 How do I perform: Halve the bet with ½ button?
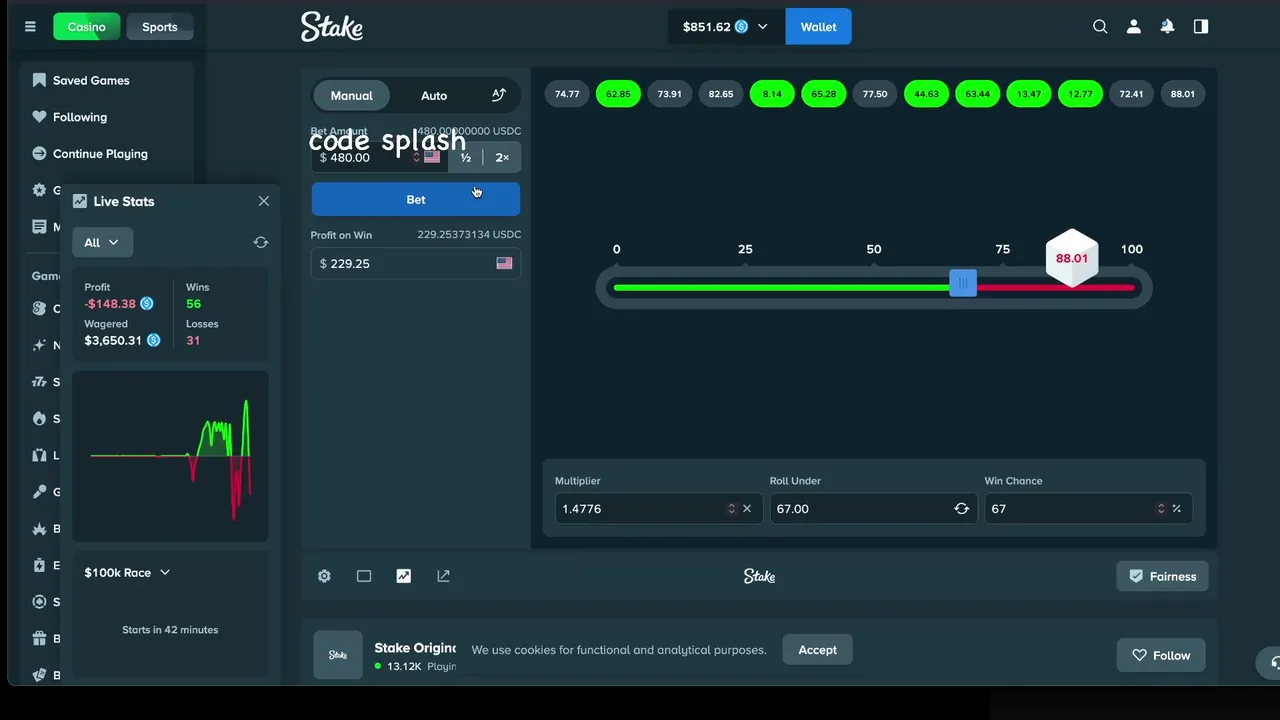click(x=465, y=158)
